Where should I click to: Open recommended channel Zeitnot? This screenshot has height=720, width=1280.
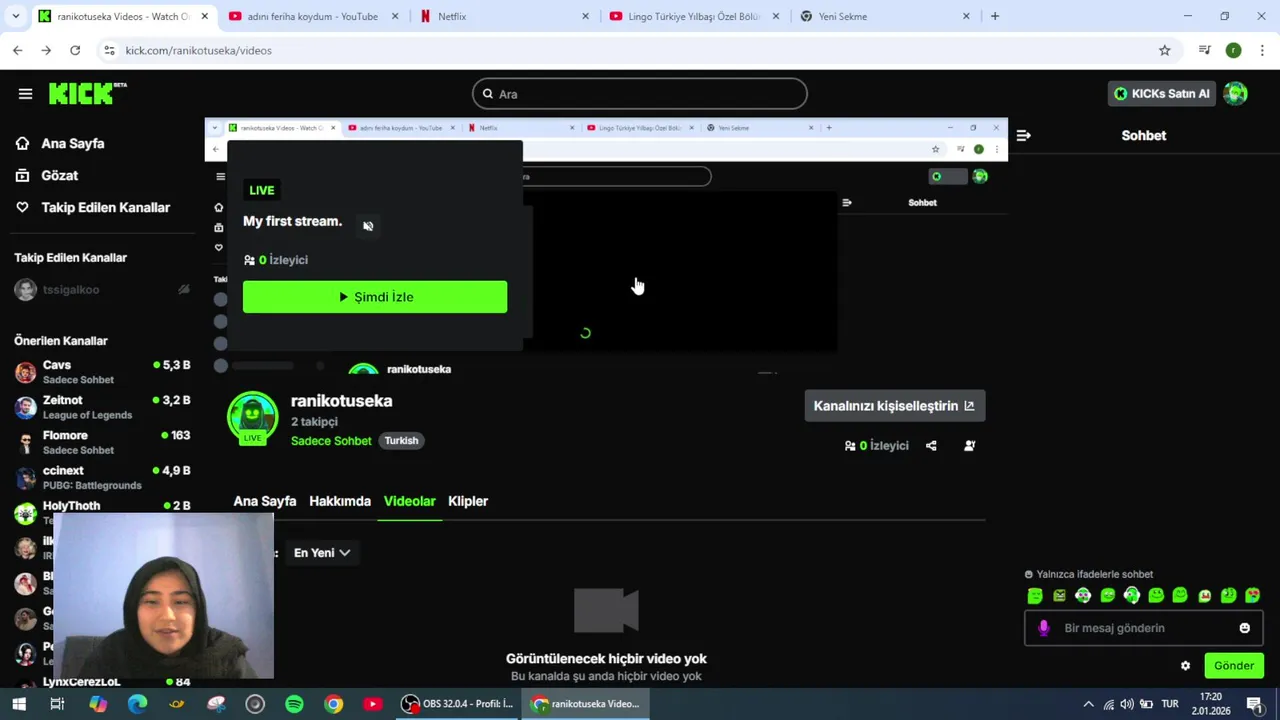[102, 407]
